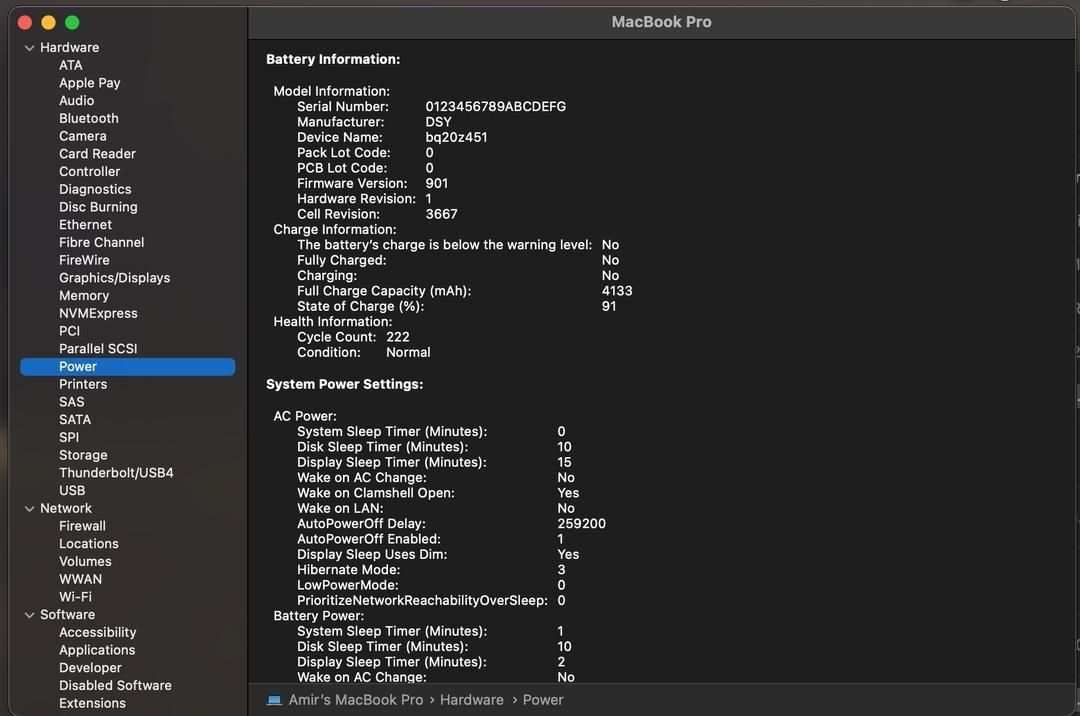Choose Parallel SCSI in the sidebar

pos(98,349)
